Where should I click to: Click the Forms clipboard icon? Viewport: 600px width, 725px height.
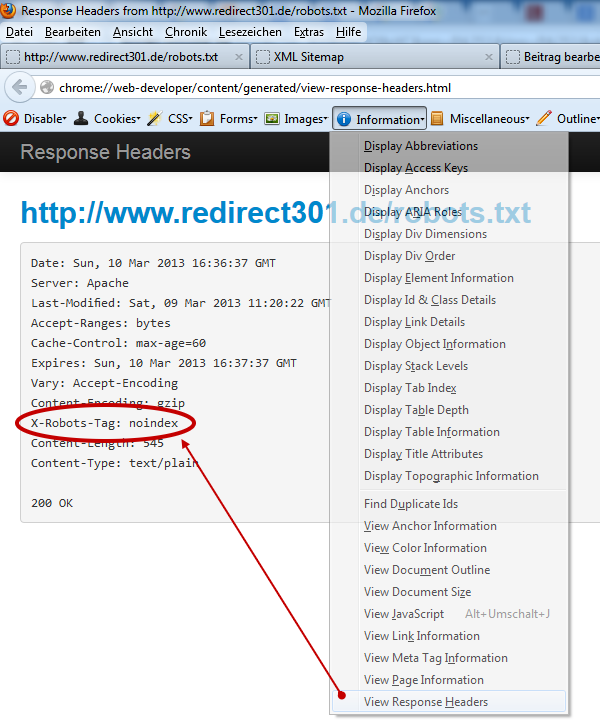point(207,119)
